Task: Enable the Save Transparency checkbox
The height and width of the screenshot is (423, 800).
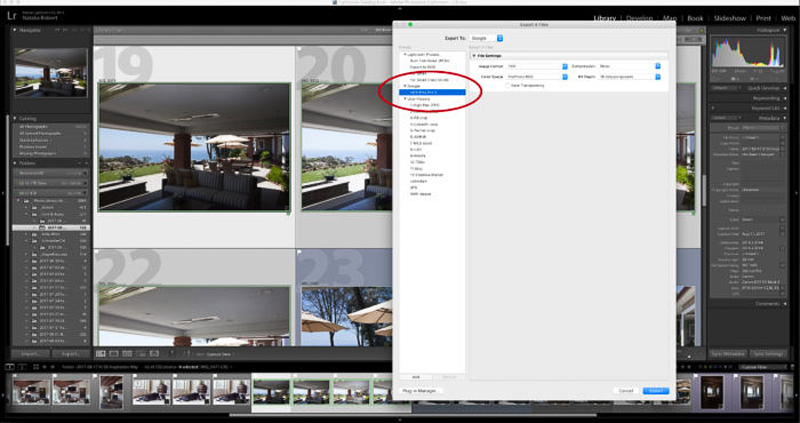Action: [x=507, y=86]
